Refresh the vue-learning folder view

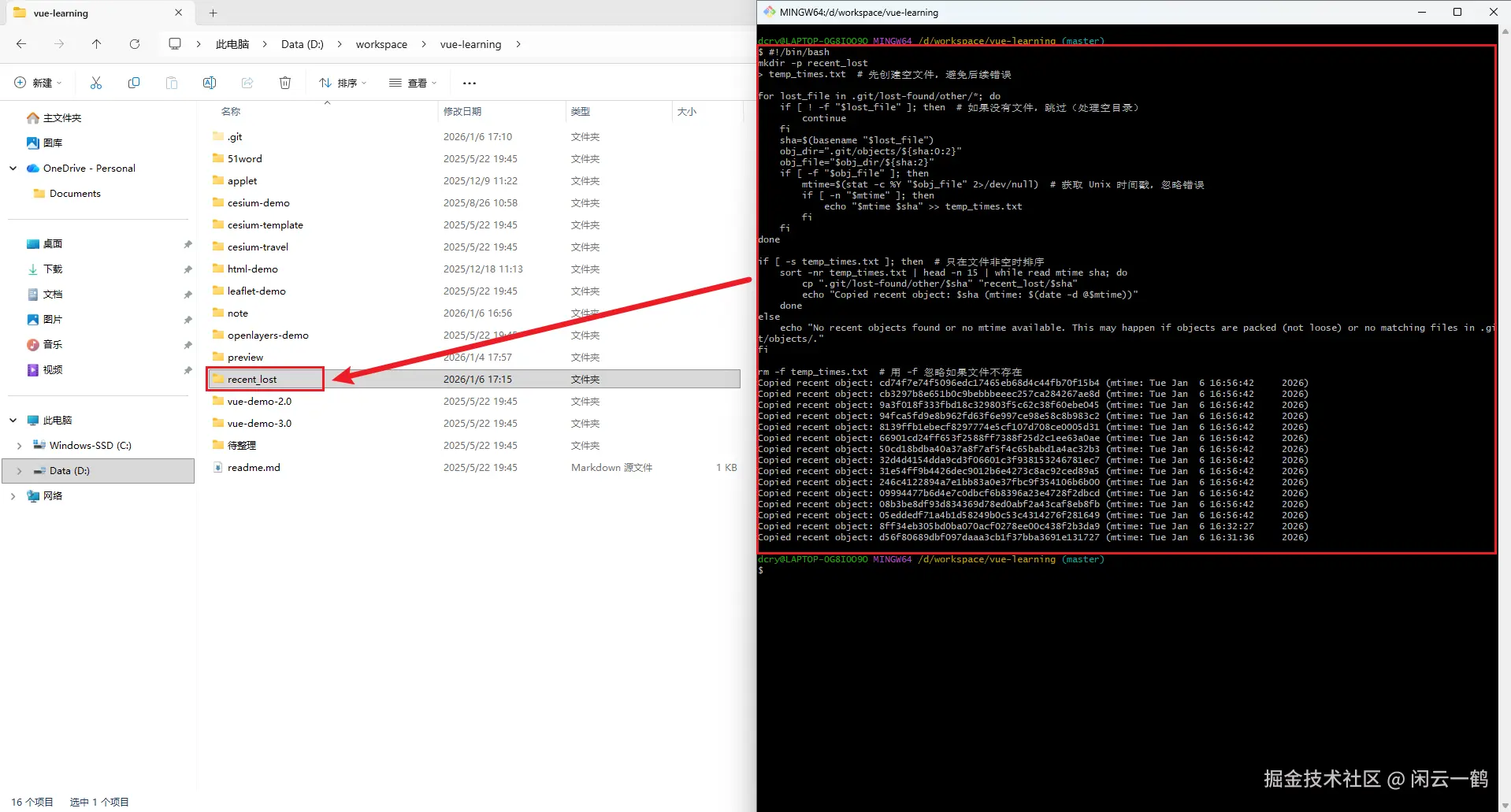pyautogui.click(x=135, y=44)
